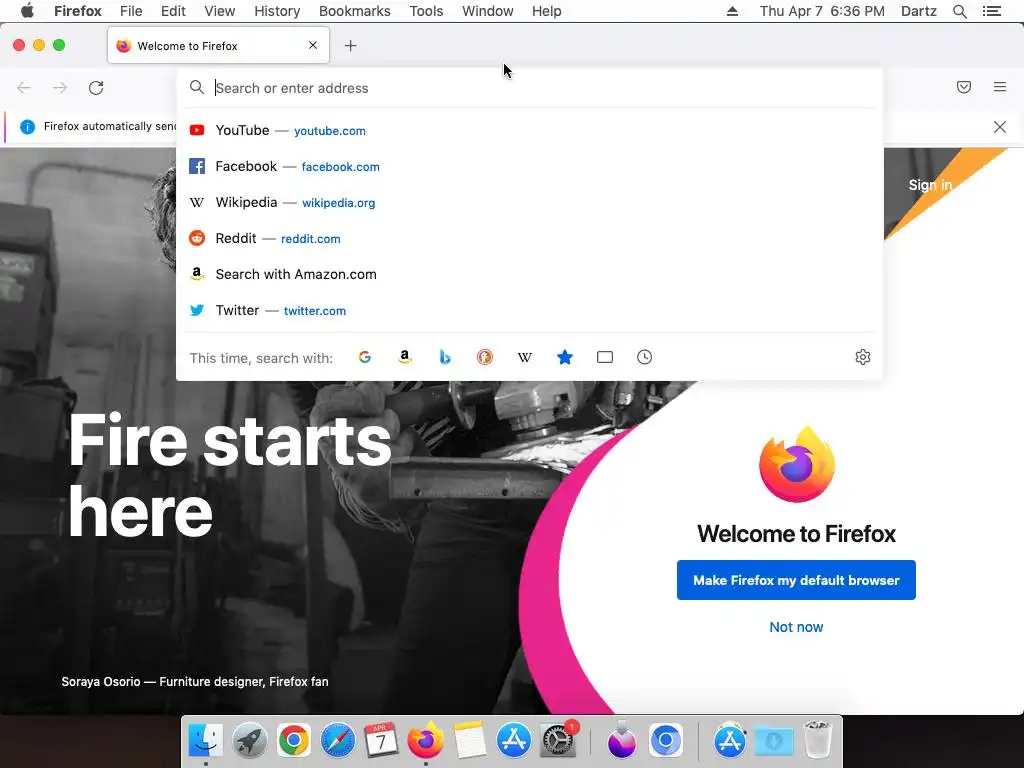Open the History menu

(x=277, y=11)
